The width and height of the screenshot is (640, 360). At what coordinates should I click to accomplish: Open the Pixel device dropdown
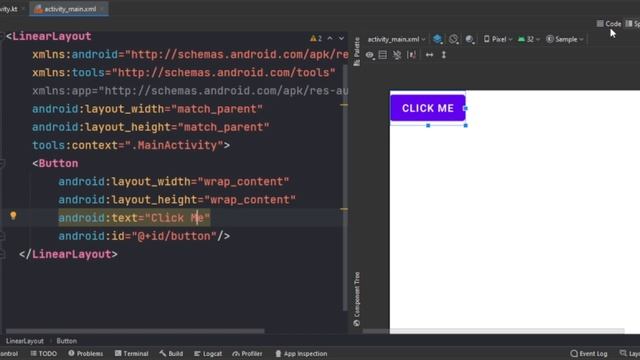[x=498, y=39]
